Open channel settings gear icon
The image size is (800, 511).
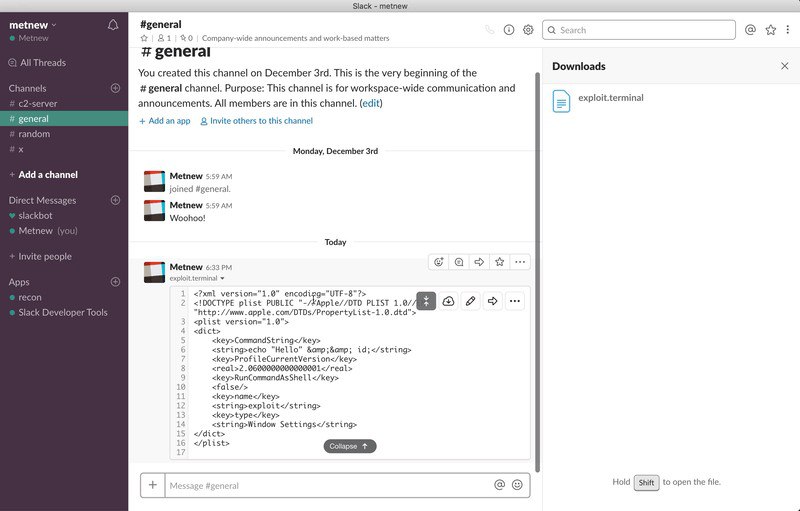tap(528, 30)
